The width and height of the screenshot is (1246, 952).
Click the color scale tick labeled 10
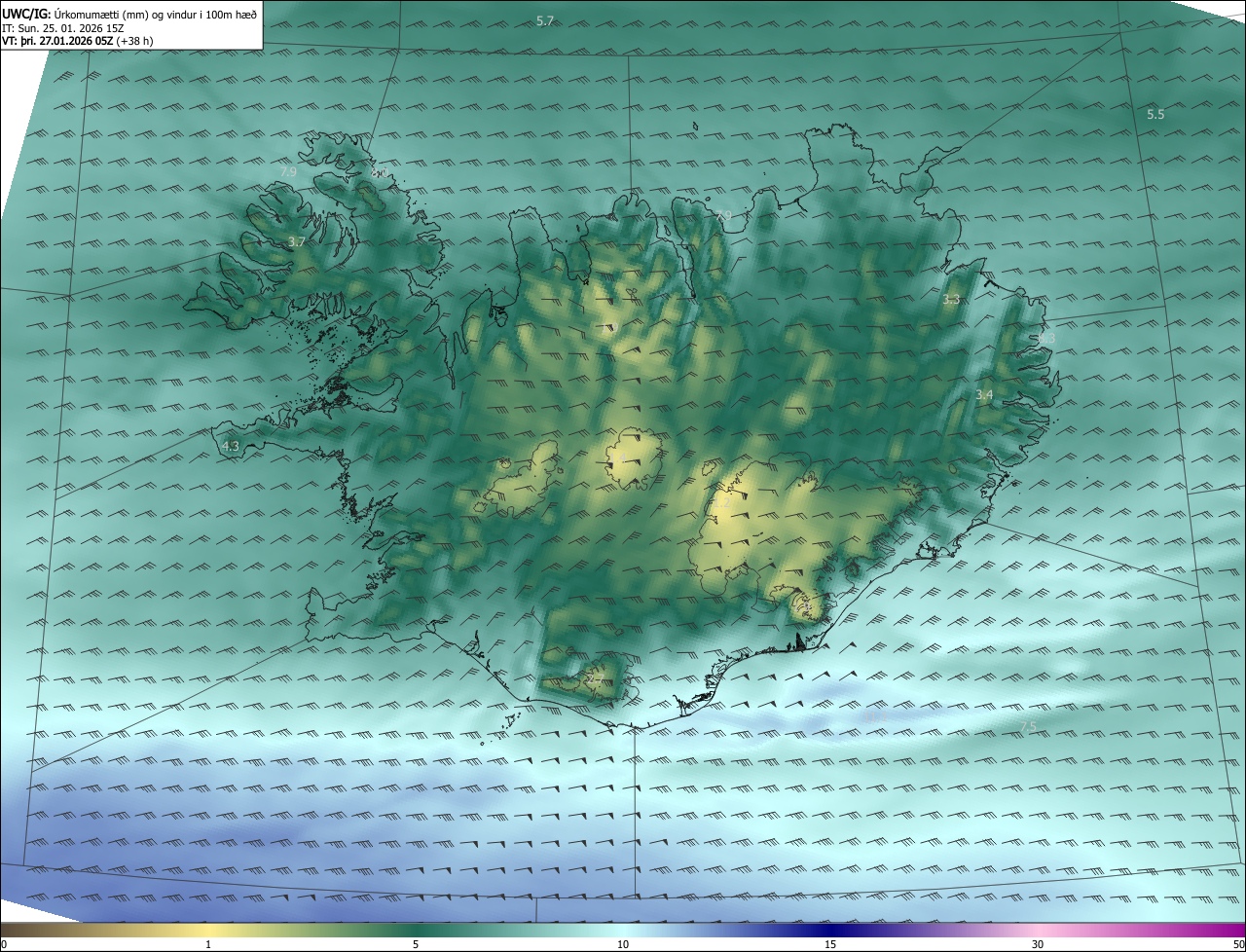click(623, 944)
